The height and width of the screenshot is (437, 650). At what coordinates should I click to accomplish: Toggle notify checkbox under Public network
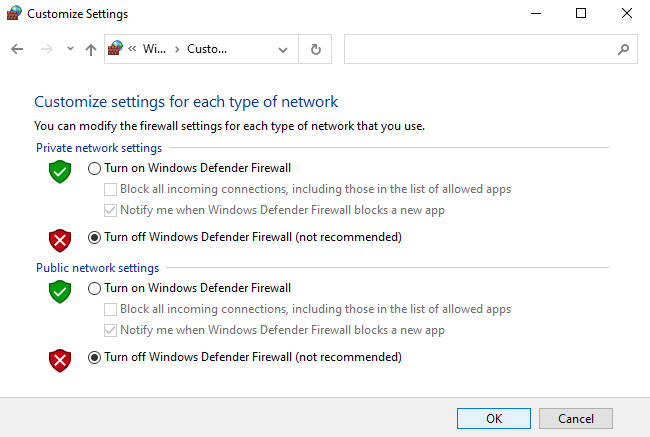coord(110,330)
